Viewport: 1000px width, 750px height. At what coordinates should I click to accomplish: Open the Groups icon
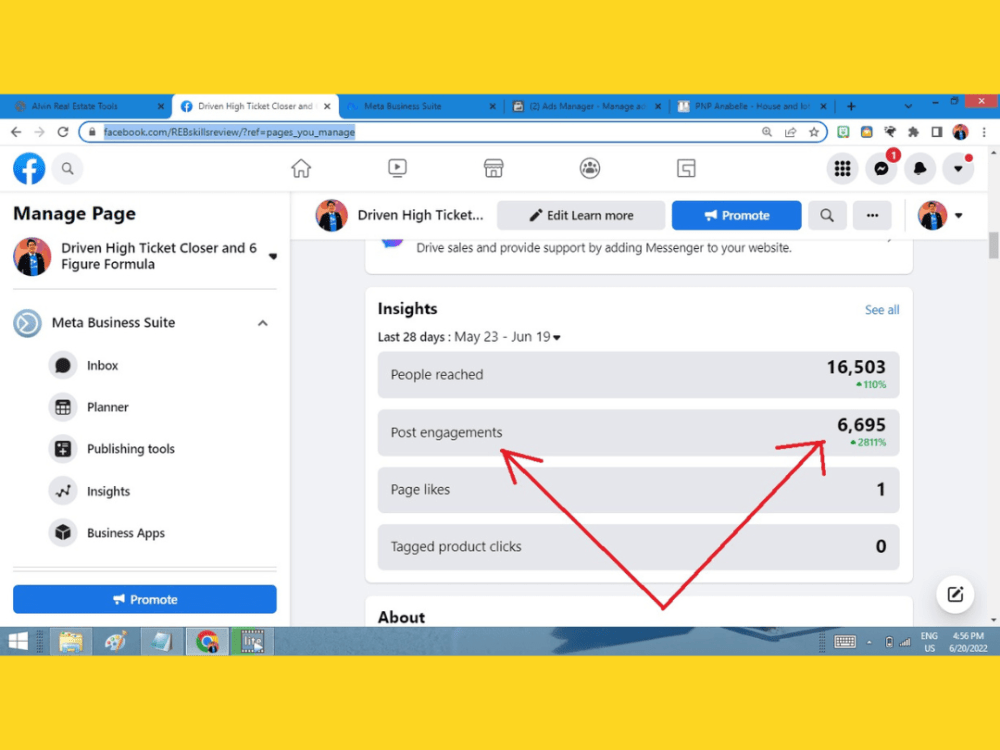pos(590,168)
